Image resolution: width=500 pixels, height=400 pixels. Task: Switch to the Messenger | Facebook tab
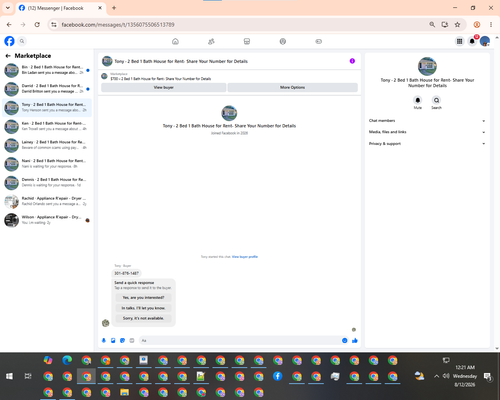pyautogui.click(x=60, y=8)
